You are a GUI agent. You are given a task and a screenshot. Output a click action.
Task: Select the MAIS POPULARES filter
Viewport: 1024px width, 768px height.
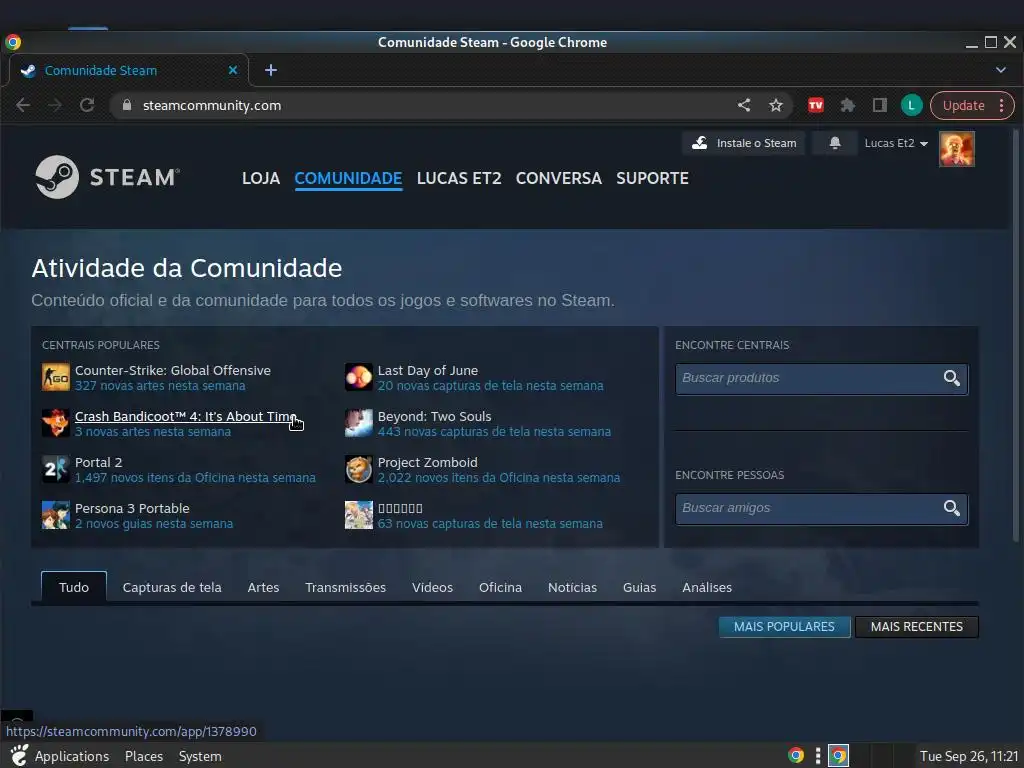[x=784, y=626]
